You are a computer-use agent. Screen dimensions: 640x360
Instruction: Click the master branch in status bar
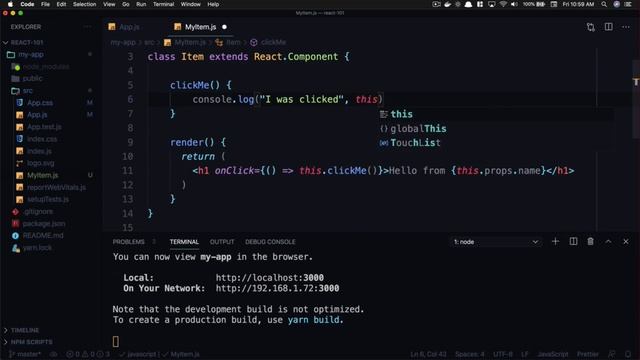(25, 354)
